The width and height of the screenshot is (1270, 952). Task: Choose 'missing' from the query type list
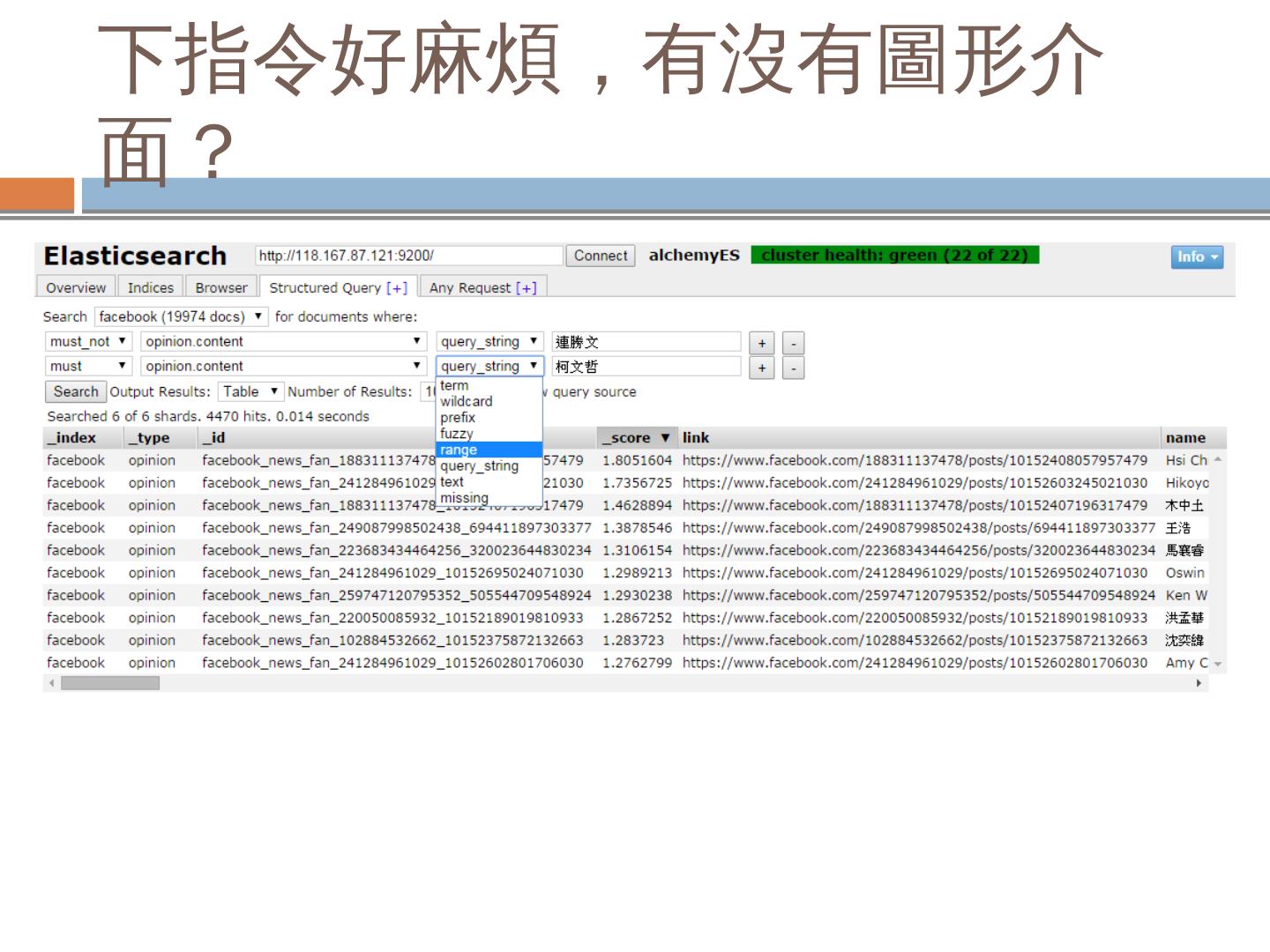point(489,498)
